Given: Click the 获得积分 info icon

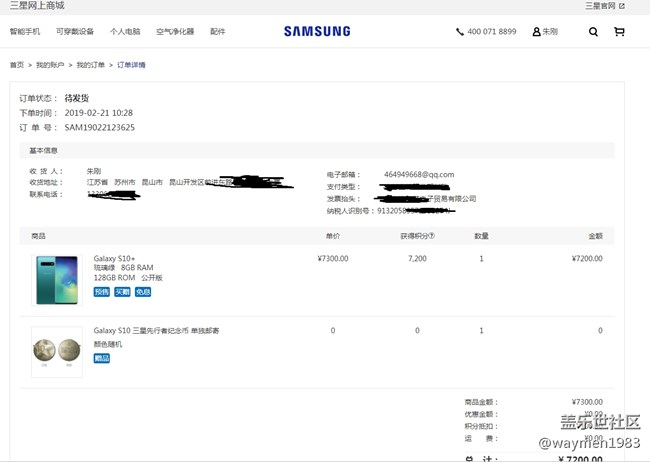Looking at the screenshot, I should click(x=432, y=236).
